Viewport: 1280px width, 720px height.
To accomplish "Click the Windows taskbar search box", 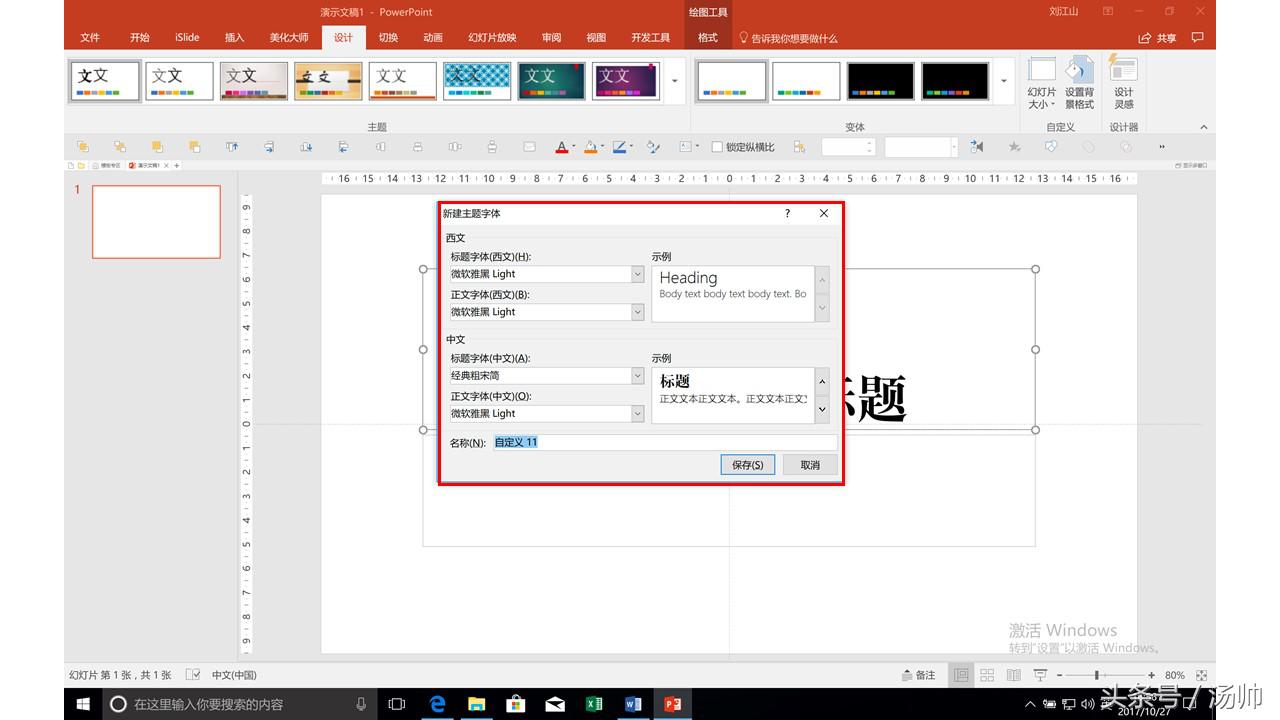I will coord(239,704).
